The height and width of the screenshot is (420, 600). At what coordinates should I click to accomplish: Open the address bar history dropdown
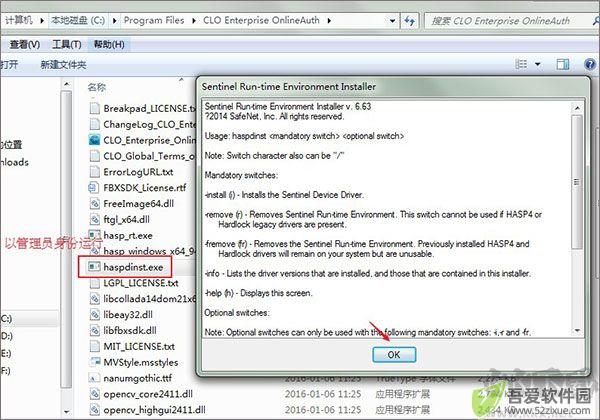(x=392, y=21)
